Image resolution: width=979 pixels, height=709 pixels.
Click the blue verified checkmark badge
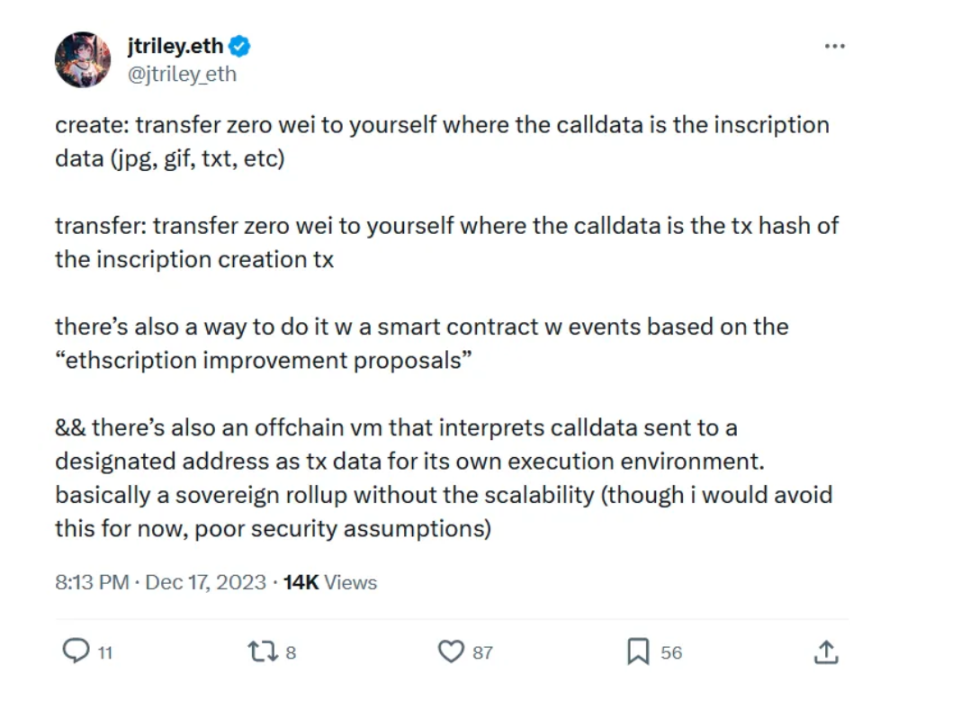[240, 46]
